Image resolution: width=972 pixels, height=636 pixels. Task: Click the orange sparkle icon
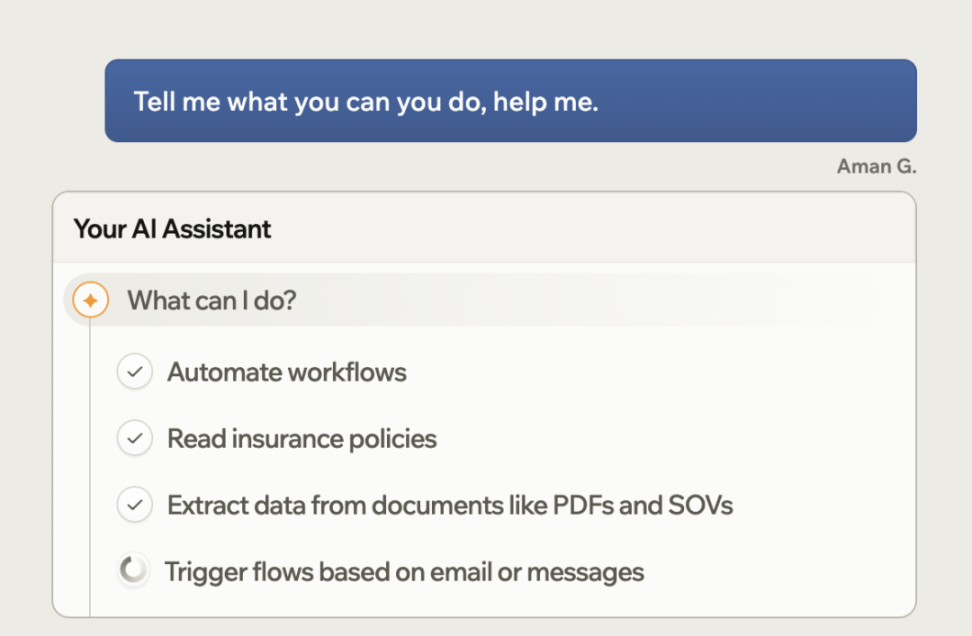[x=91, y=300]
